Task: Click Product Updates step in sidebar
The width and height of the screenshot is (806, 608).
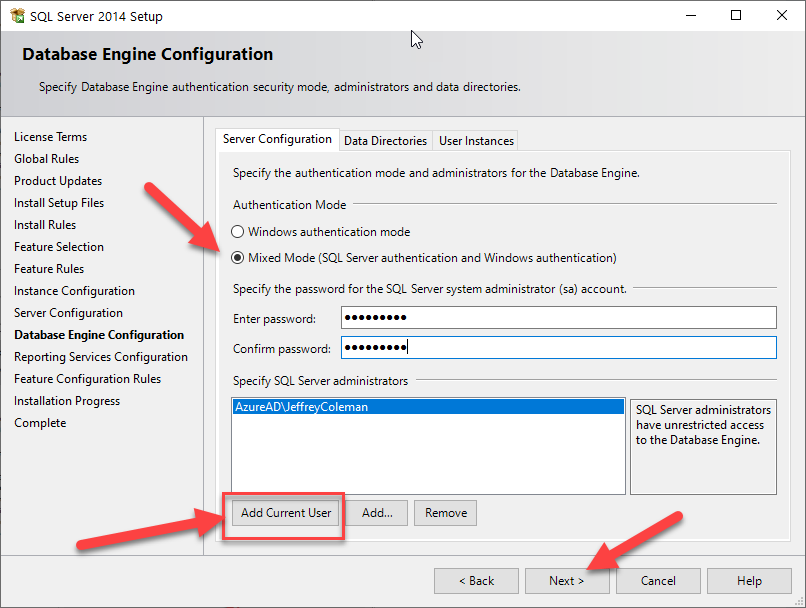Action: click(x=58, y=181)
